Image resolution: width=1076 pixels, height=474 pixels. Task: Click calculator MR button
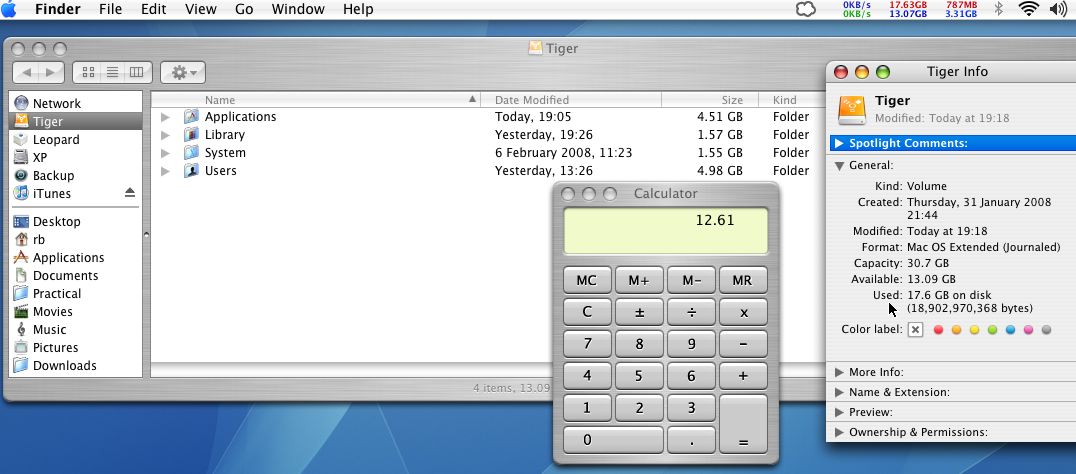coord(742,280)
